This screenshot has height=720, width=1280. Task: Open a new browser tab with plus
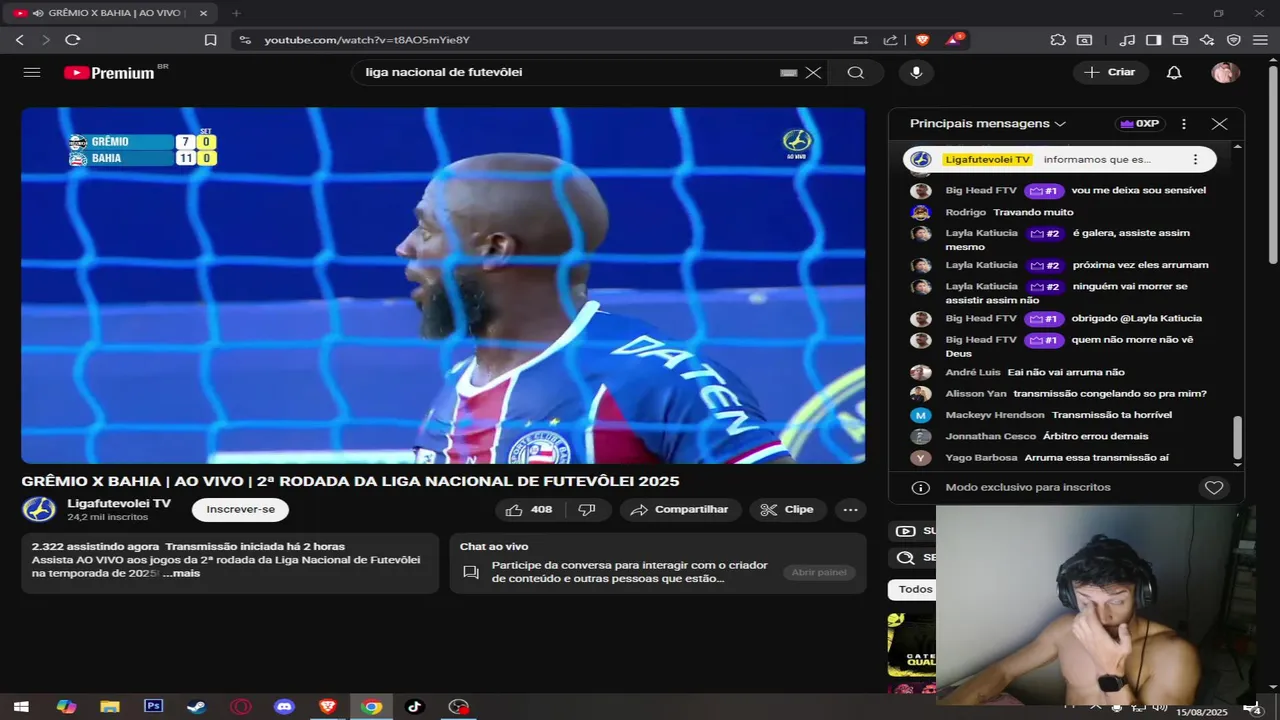click(x=236, y=13)
